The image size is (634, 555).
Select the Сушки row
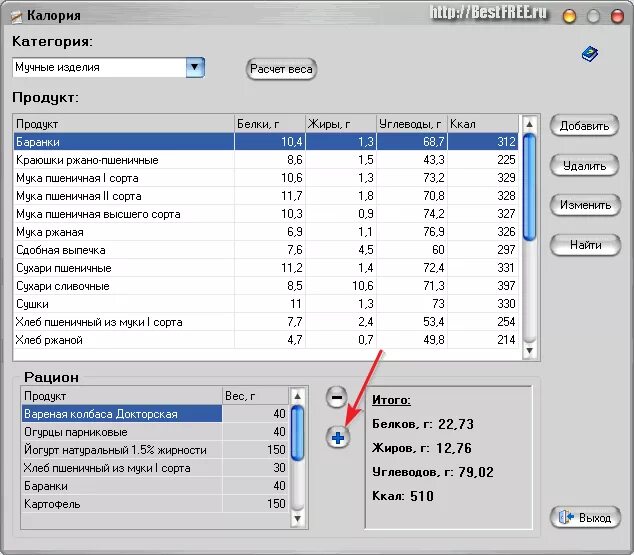[266, 304]
